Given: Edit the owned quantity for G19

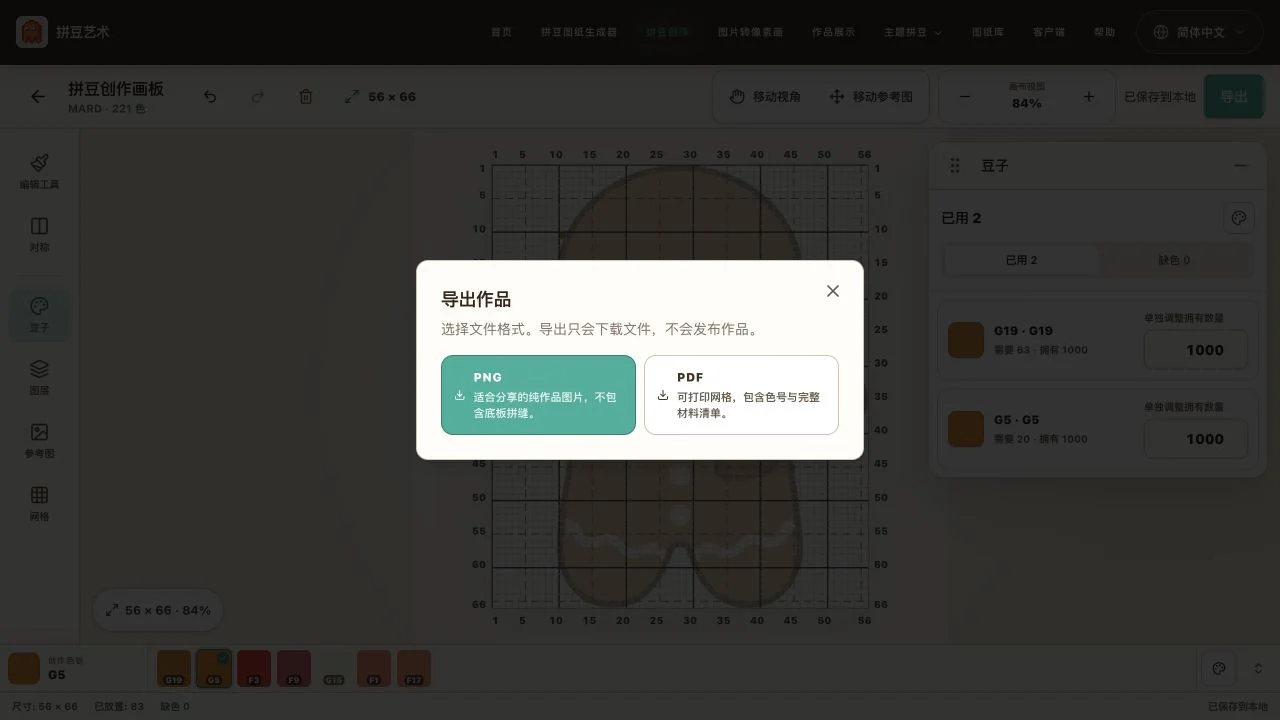Looking at the screenshot, I should 1196,350.
